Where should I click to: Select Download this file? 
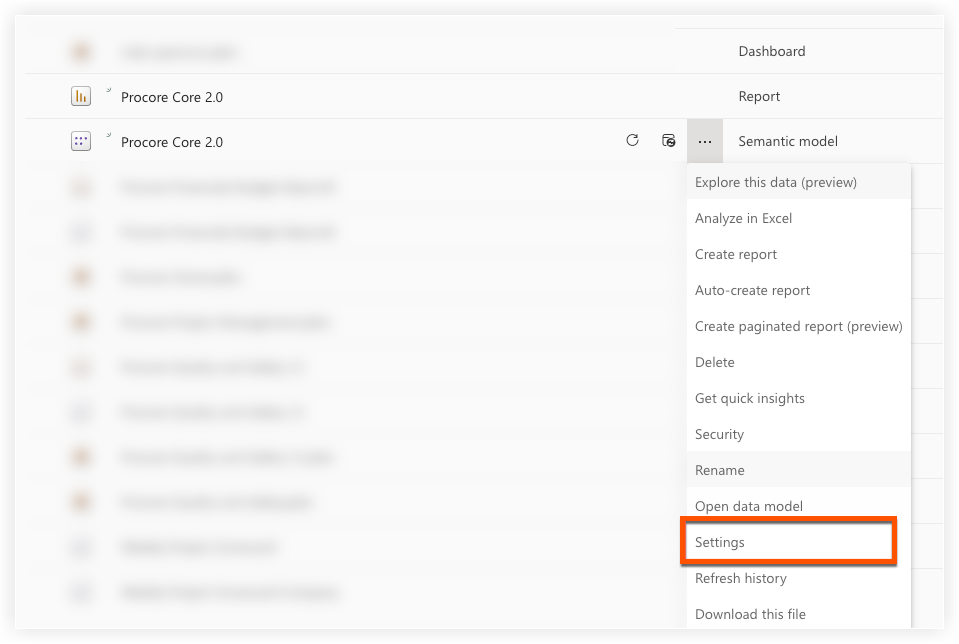(x=750, y=614)
